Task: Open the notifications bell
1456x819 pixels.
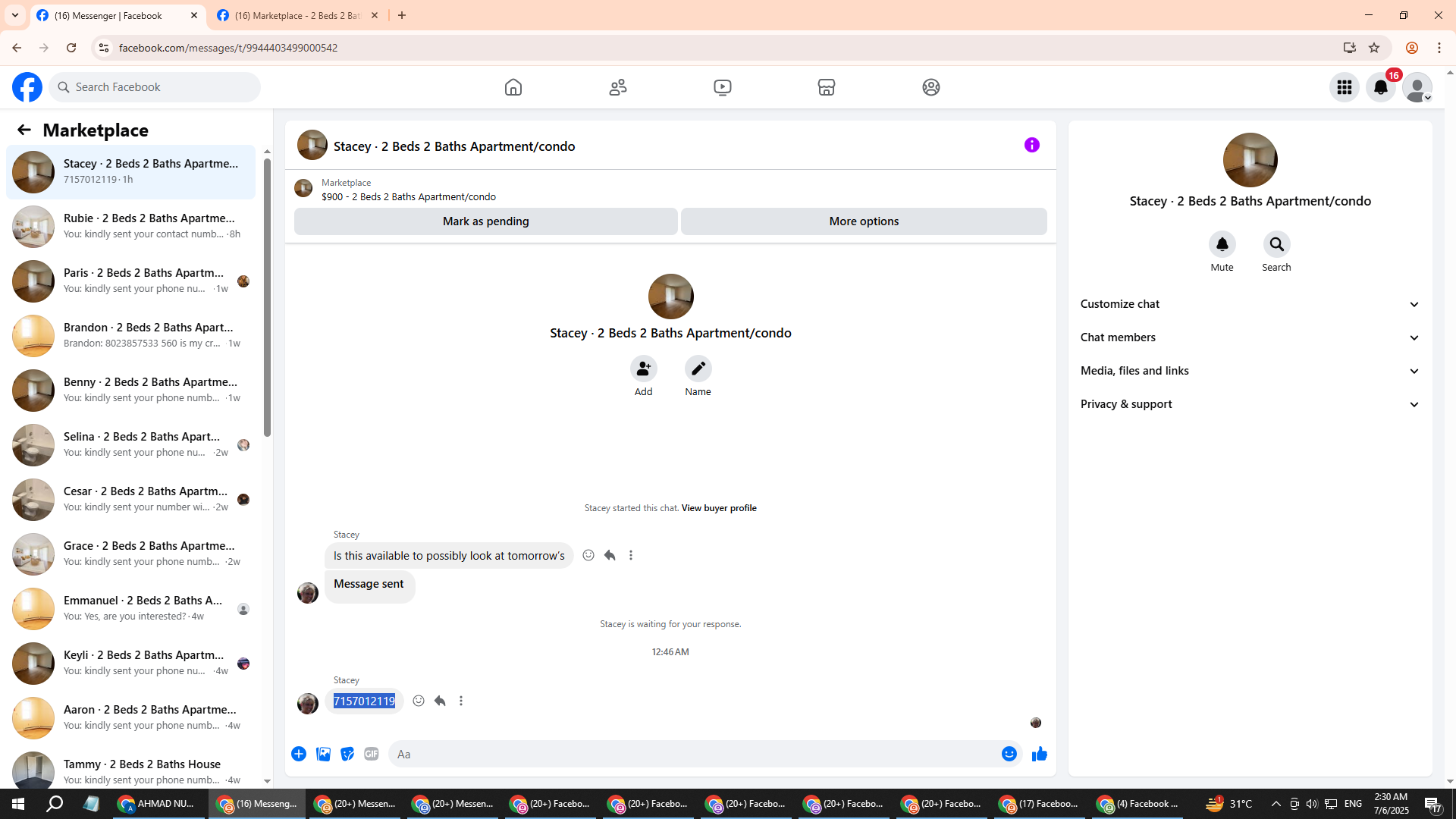Action: [x=1380, y=87]
